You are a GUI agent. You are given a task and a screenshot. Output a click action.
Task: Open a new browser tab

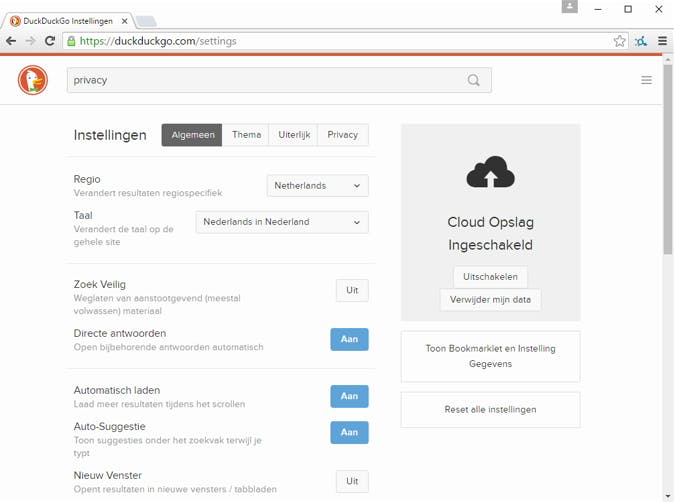click(x=146, y=21)
